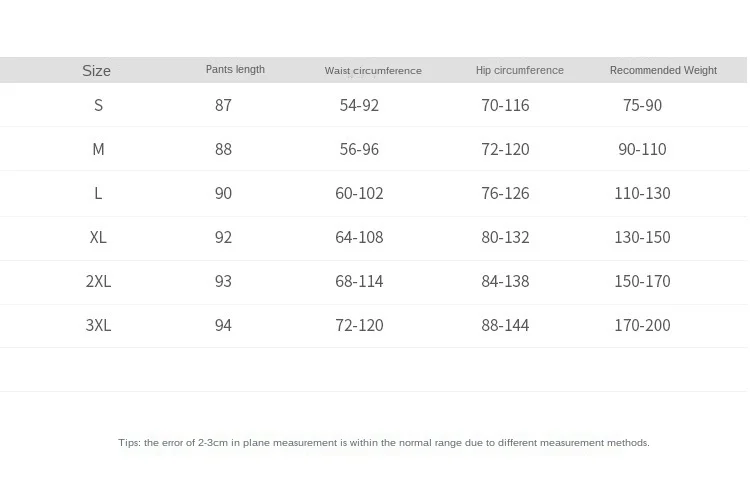Click the 2XL size row label
Screen dimensions: 750x480
pos(98,281)
